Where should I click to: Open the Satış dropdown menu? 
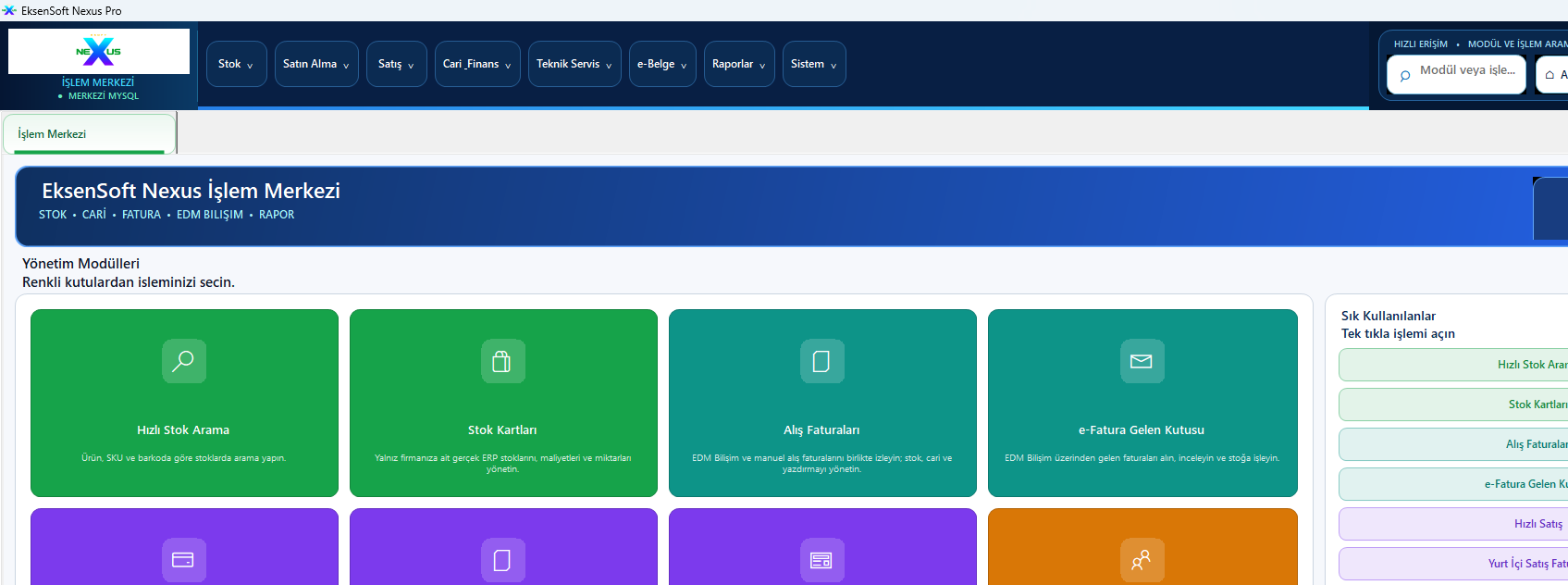pos(397,64)
